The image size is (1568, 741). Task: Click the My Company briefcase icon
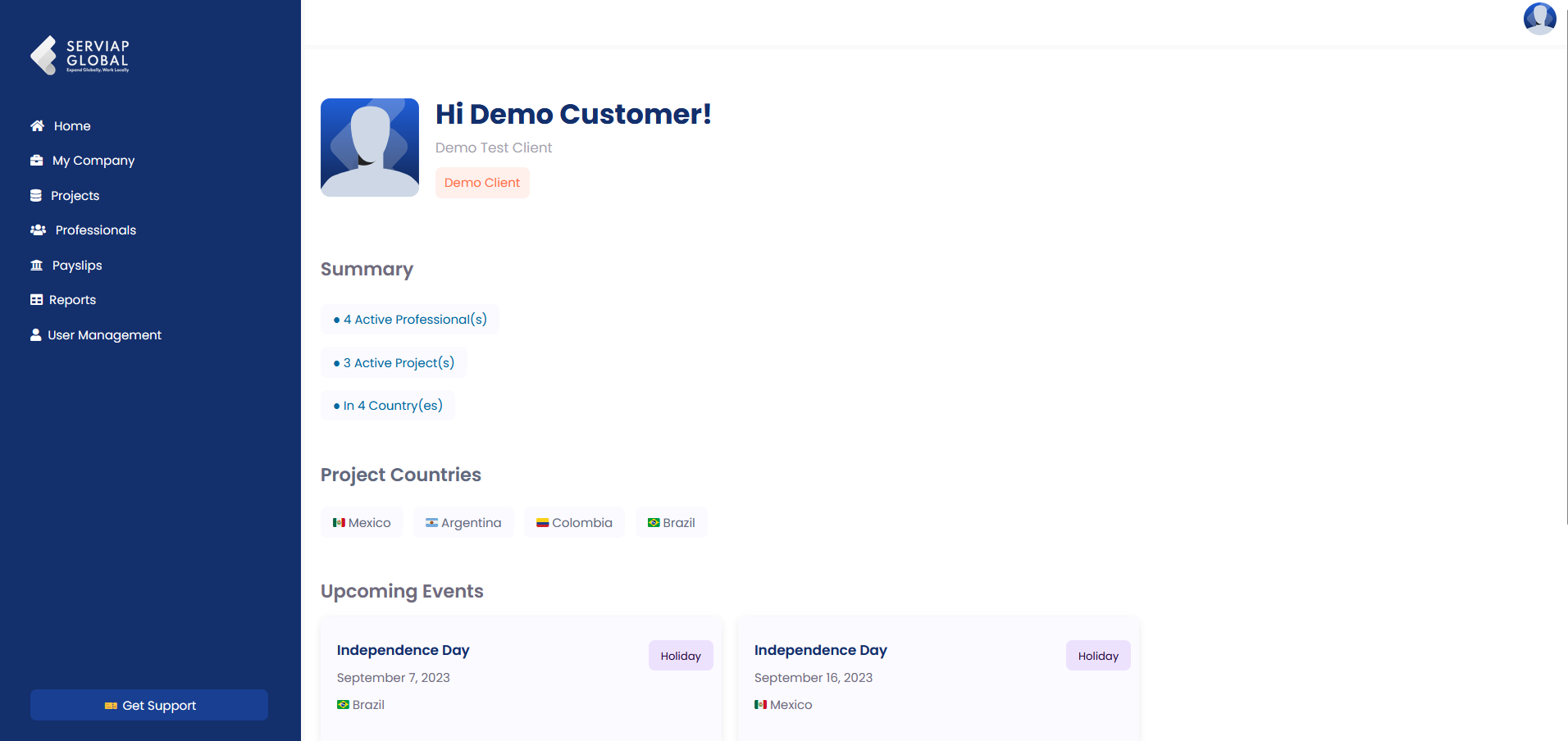click(x=36, y=161)
